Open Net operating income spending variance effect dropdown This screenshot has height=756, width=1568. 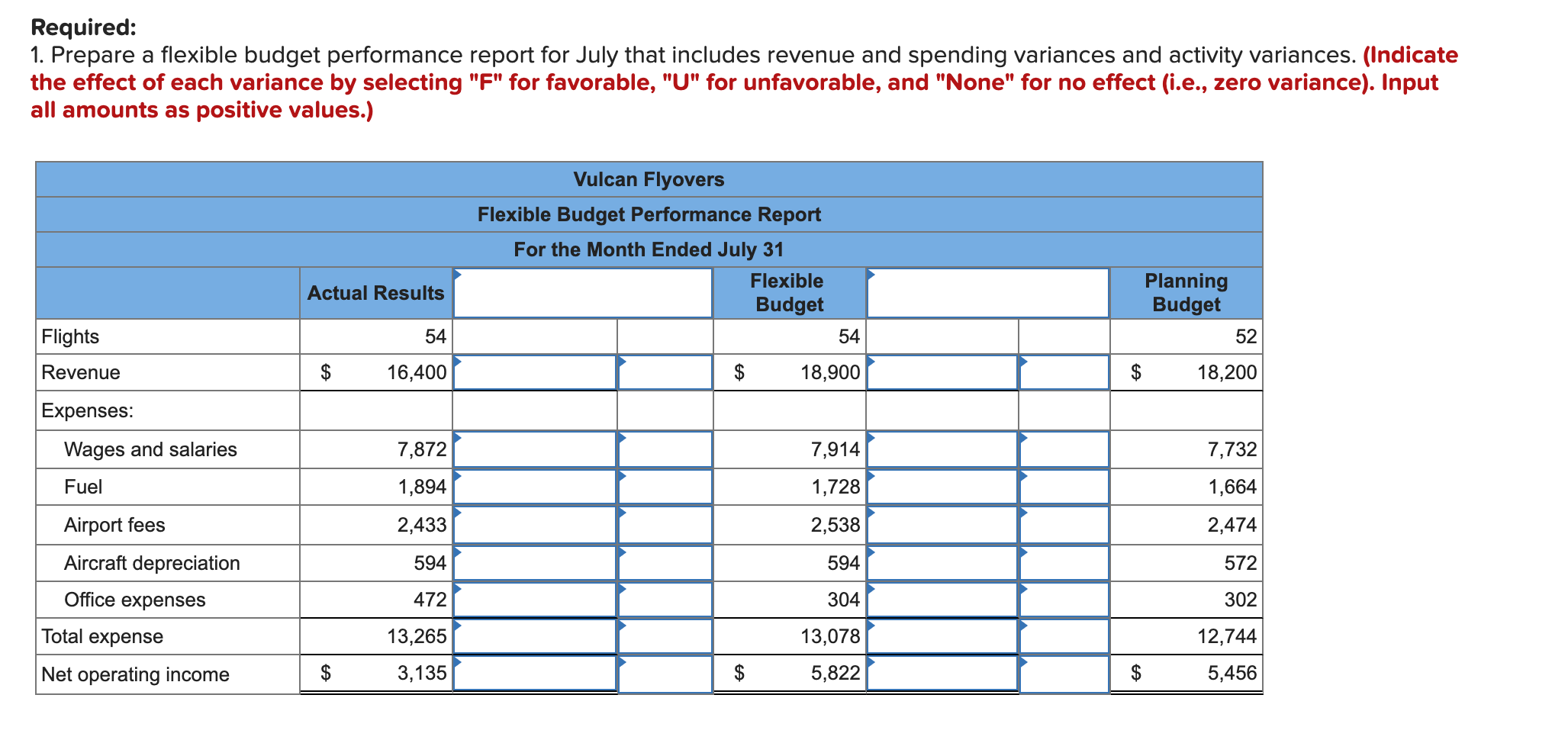click(x=665, y=674)
